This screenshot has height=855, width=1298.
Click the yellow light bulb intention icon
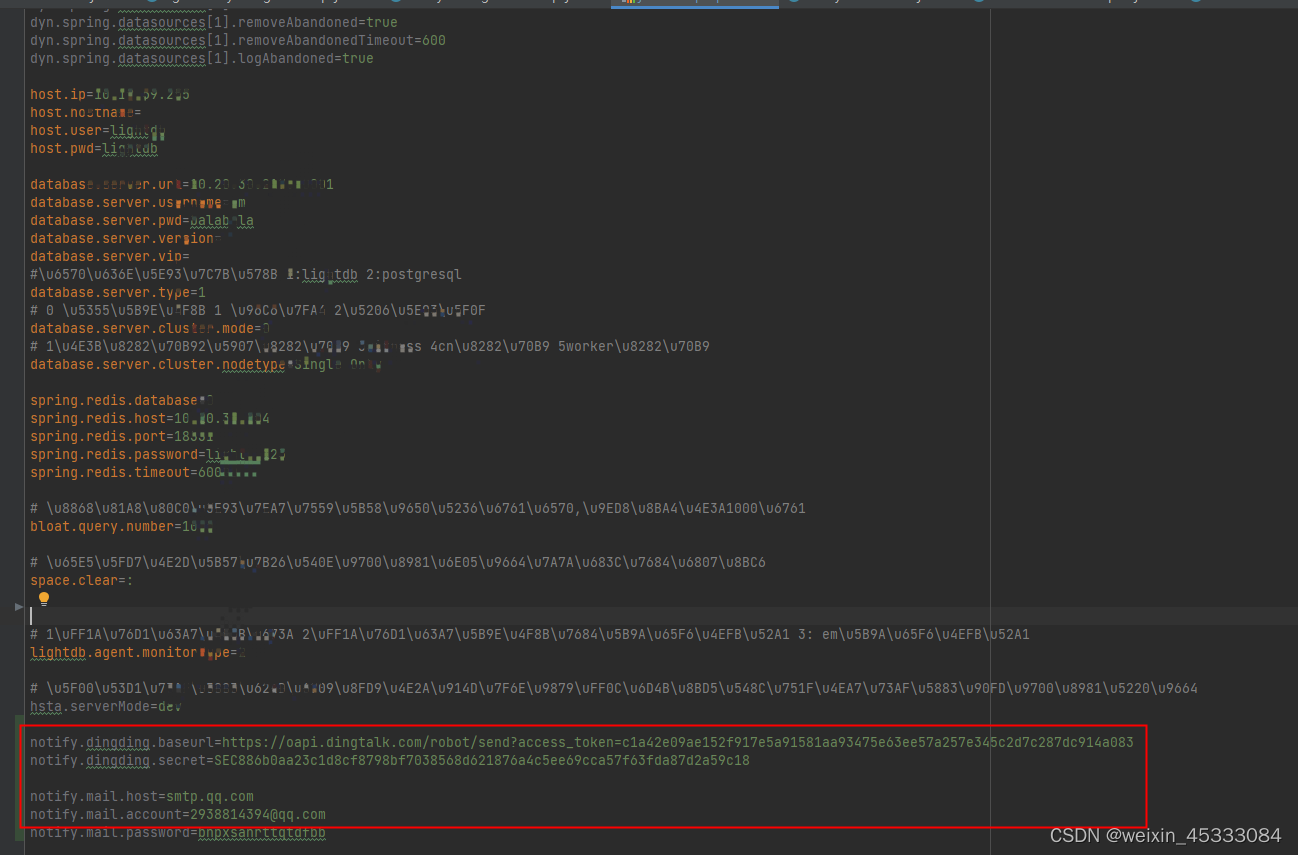pyautogui.click(x=43, y=598)
